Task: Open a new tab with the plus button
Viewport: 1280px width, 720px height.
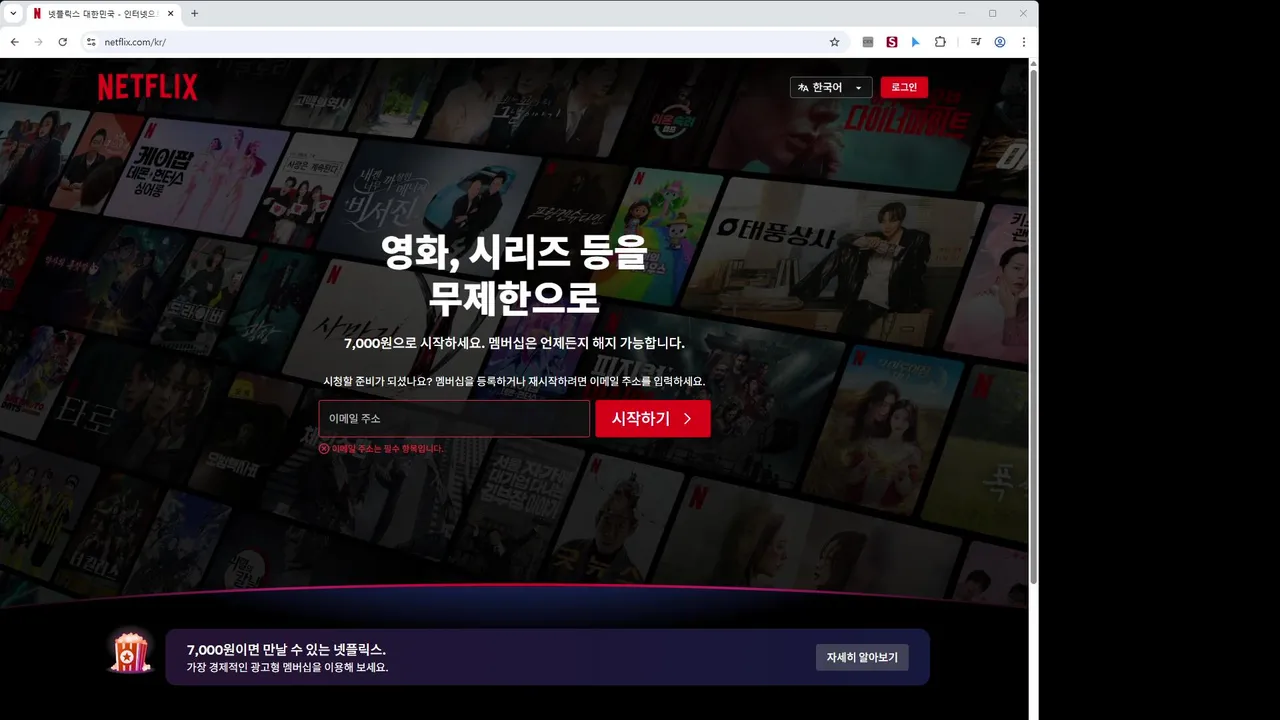Action: point(194,13)
